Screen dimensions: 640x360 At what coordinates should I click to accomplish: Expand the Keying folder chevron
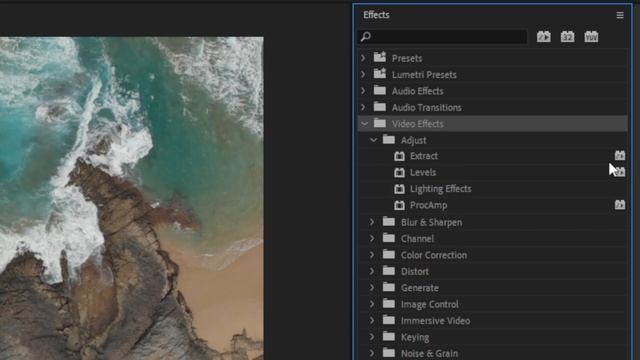click(x=372, y=337)
